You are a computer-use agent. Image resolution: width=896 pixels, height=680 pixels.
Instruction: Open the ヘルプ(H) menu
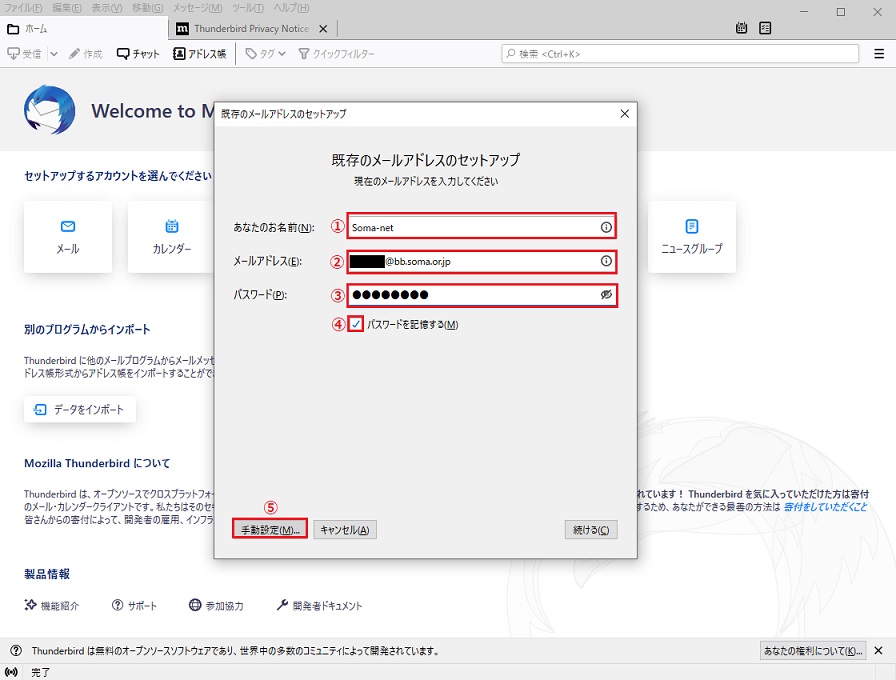pos(291,8)
